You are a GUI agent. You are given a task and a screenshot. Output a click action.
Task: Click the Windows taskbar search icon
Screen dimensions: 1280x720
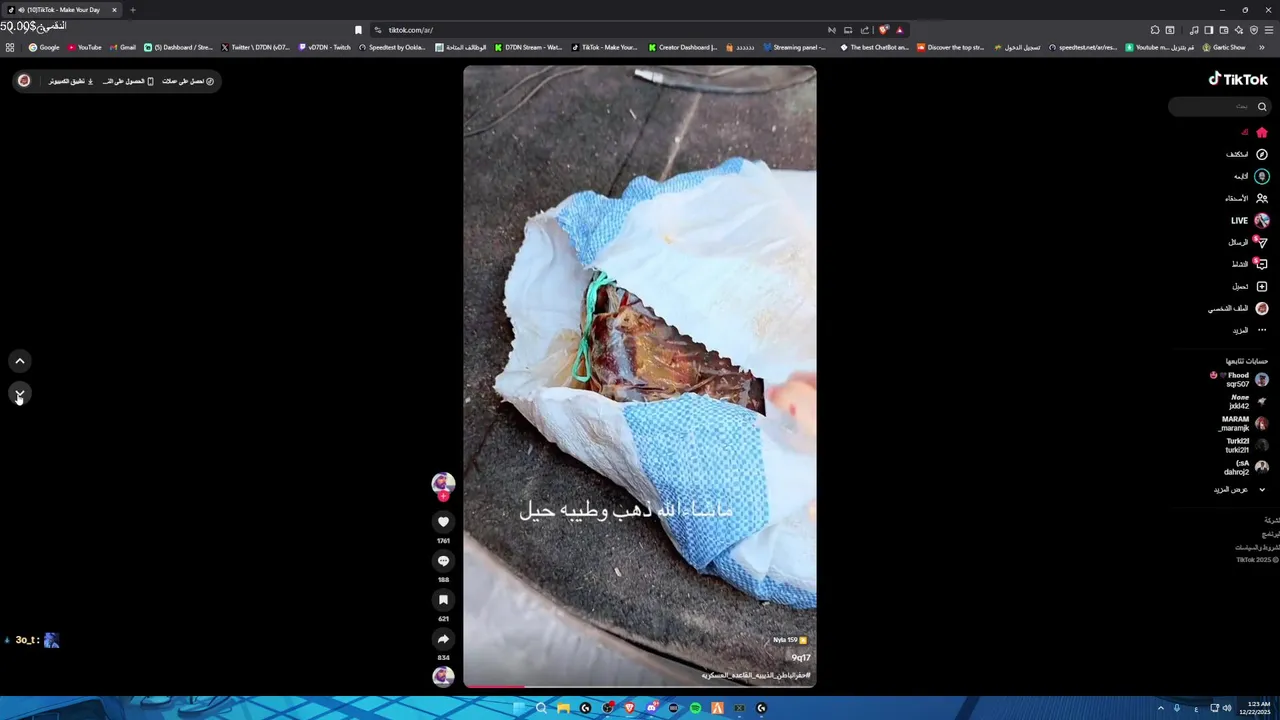click(541, 708)
